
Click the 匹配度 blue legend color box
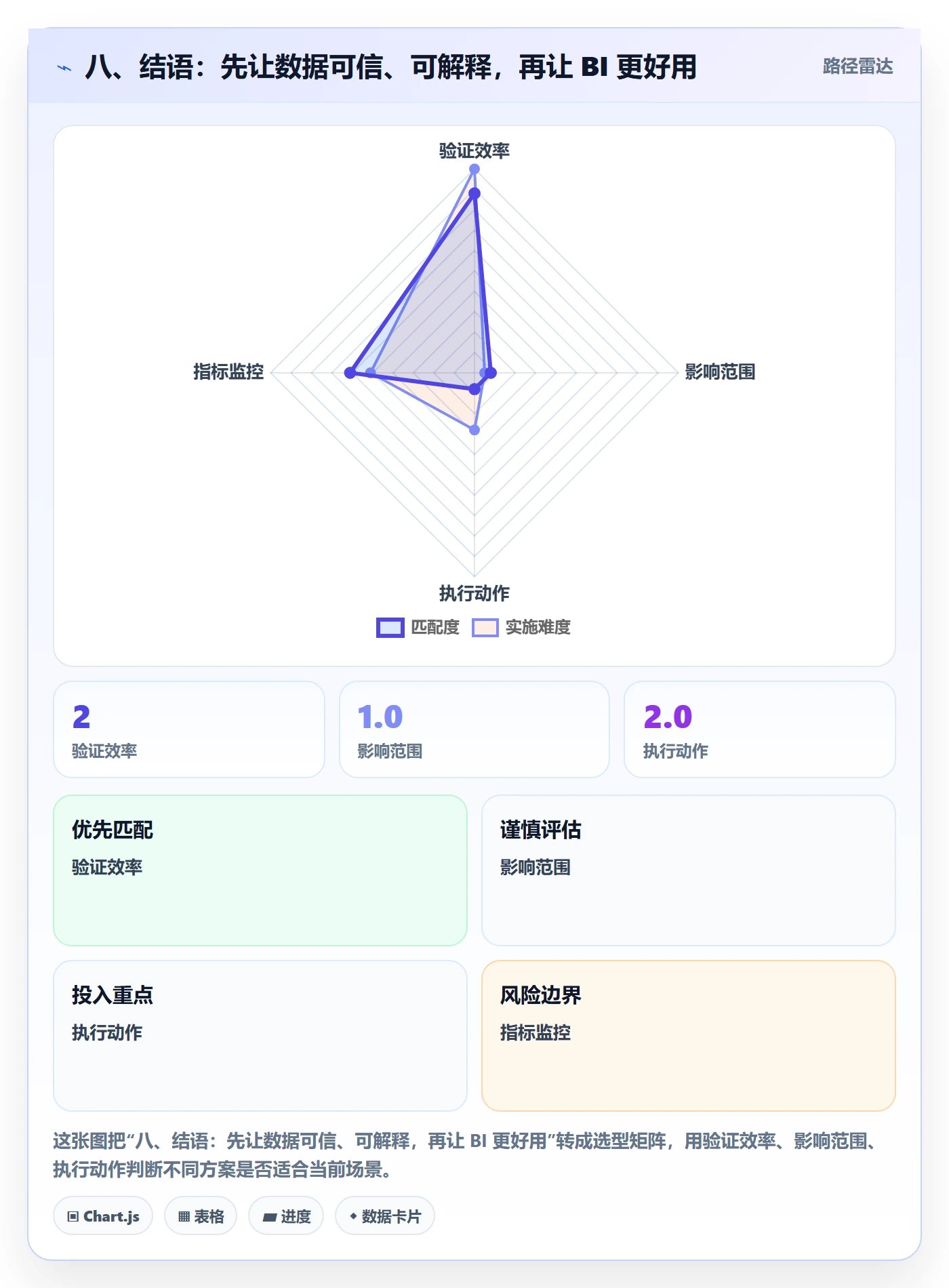click(x=390, y=628)
